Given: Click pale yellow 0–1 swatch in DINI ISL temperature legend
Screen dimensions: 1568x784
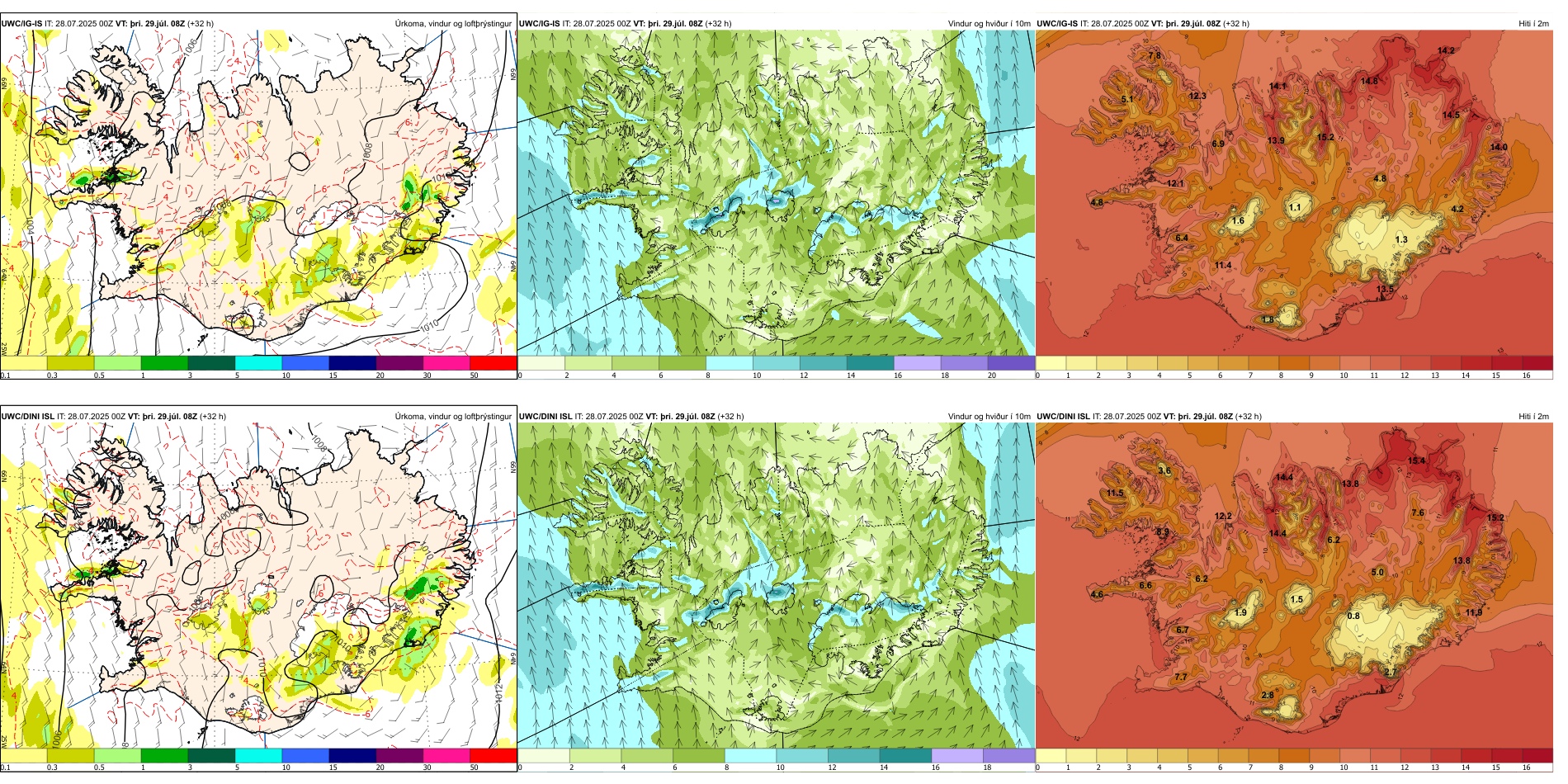Looking at the screenshot, I should click(1050, 756).
